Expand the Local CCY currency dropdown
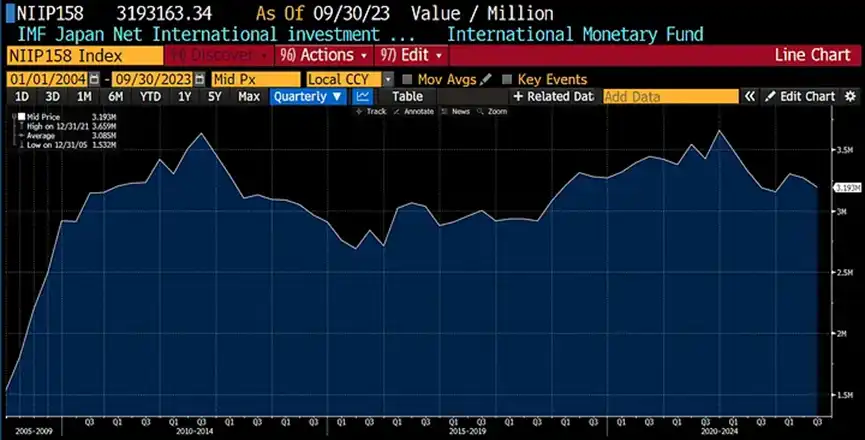Screen dimensions: 865x440 tap(349, 79)
